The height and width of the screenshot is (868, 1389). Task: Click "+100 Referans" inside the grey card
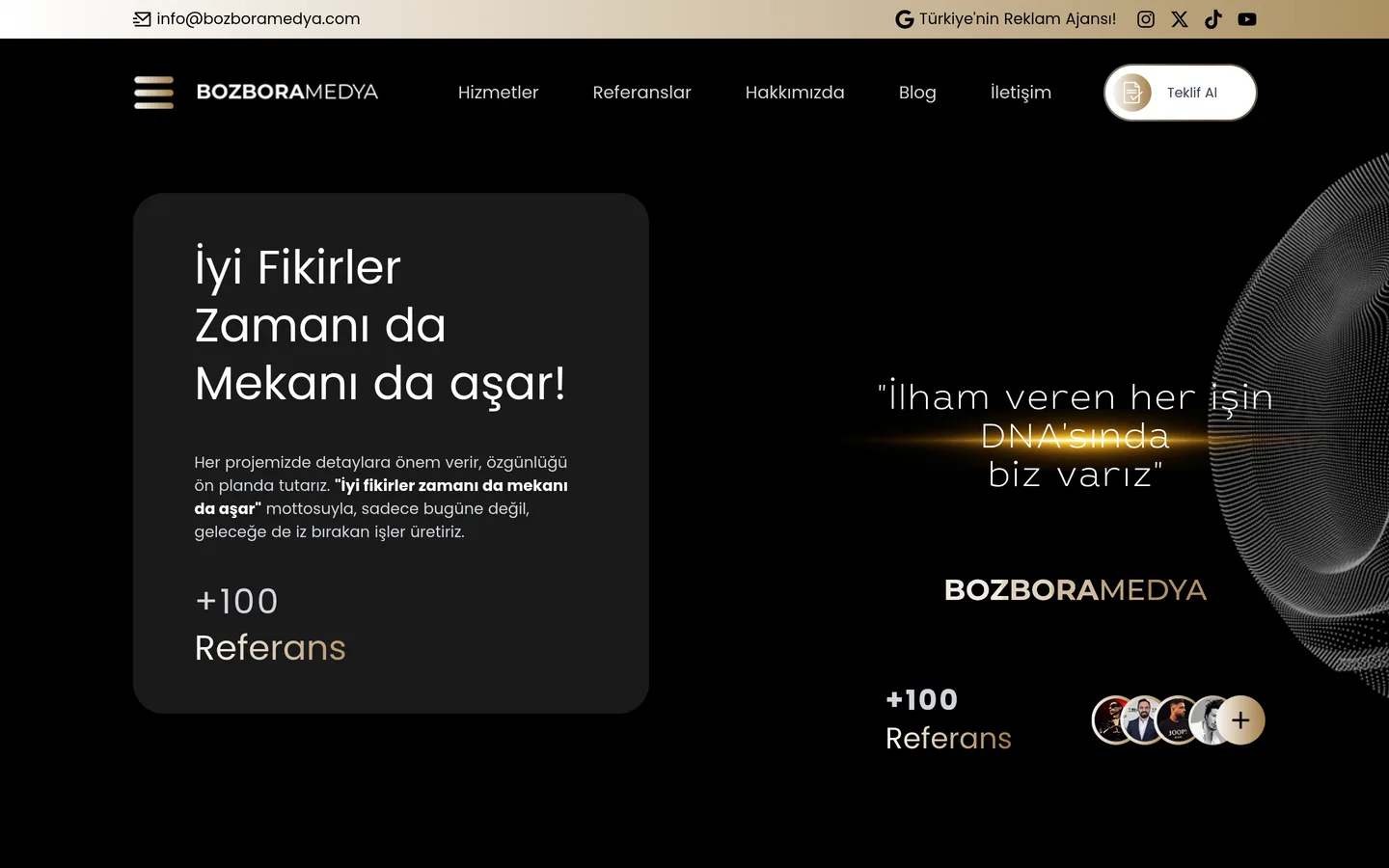pos(270,625)
